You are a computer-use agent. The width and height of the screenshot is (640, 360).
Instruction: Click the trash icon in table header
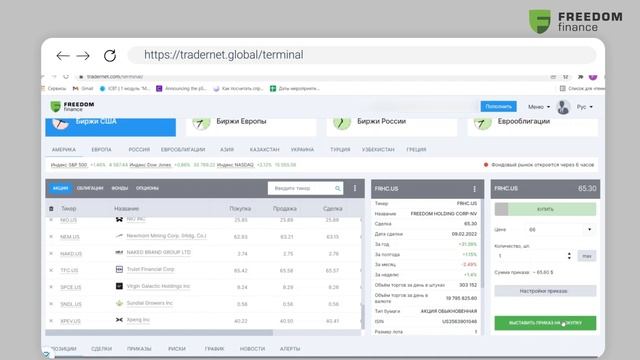click(x=51, y=209)
